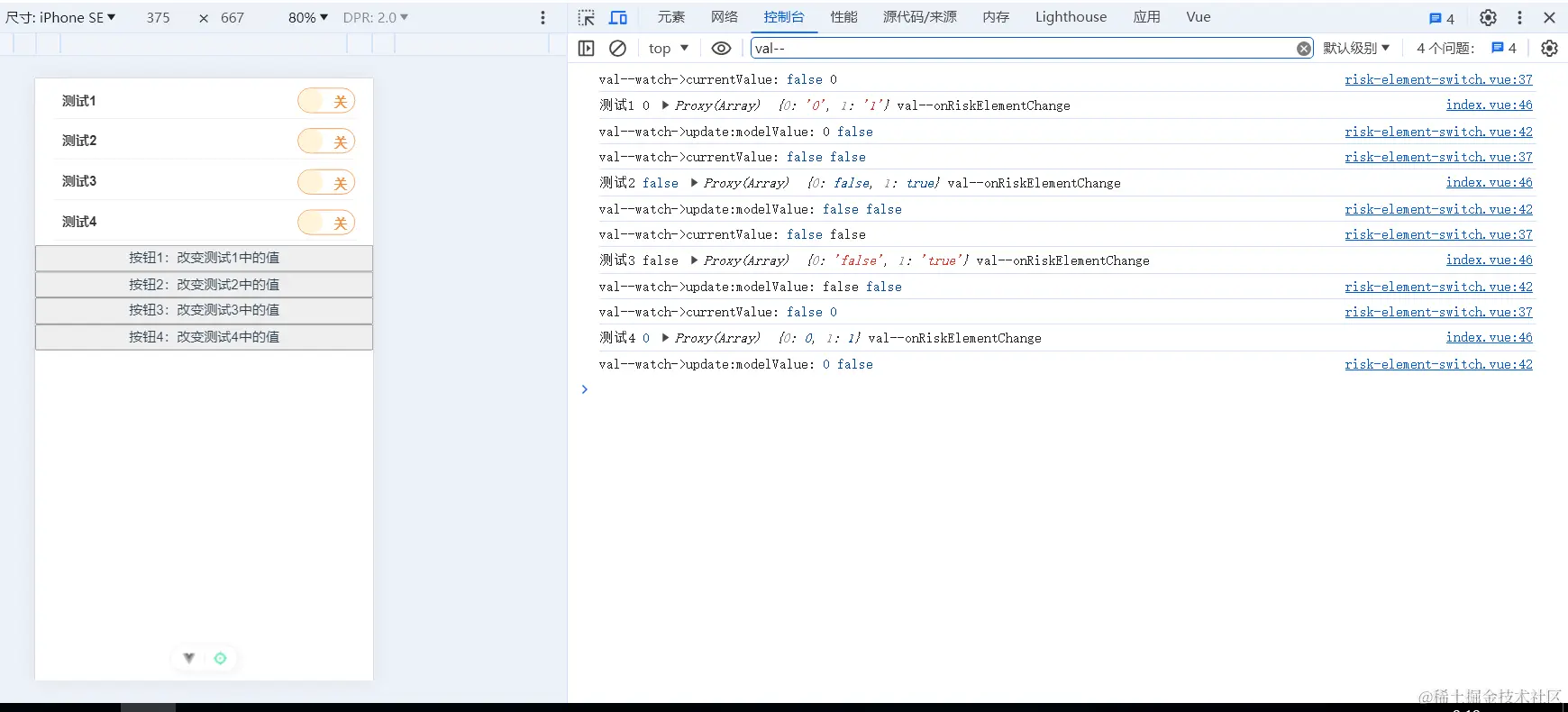Click 按钮4：改变测试4中的值

(x=204, y=337)
